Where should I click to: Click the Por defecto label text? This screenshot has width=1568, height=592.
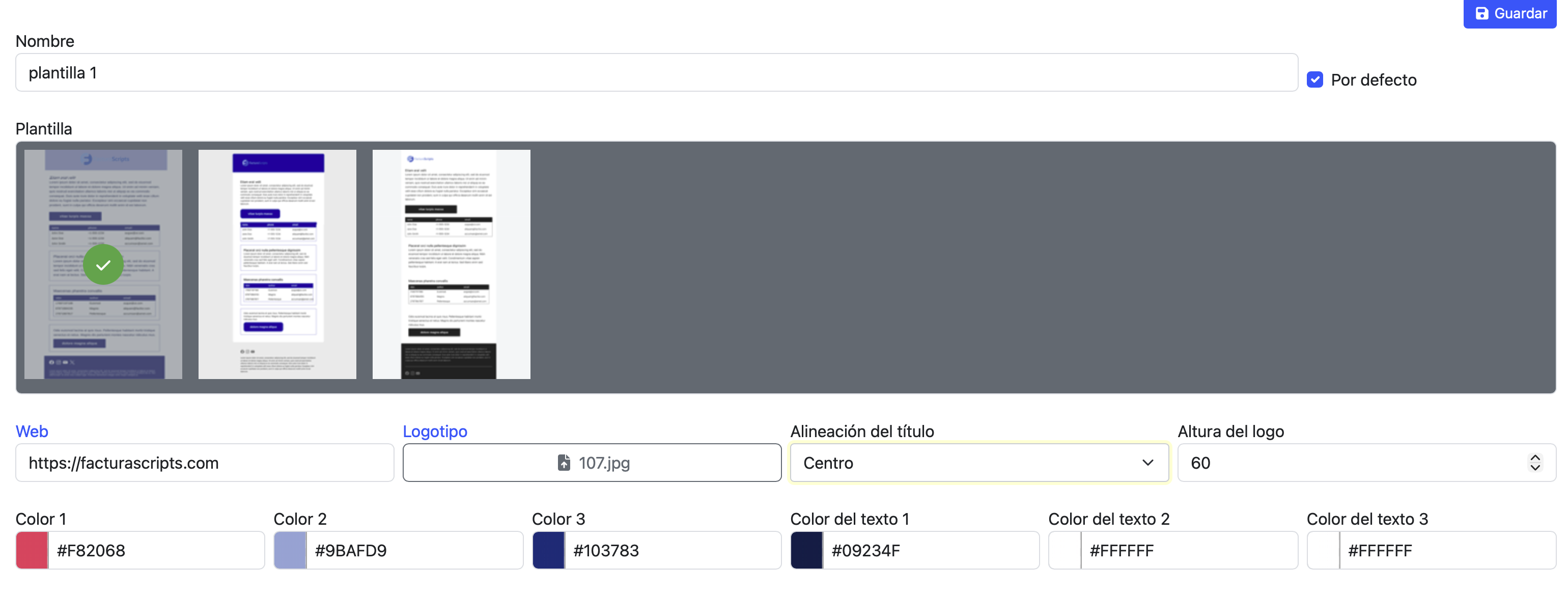(x=1374, y=80)
